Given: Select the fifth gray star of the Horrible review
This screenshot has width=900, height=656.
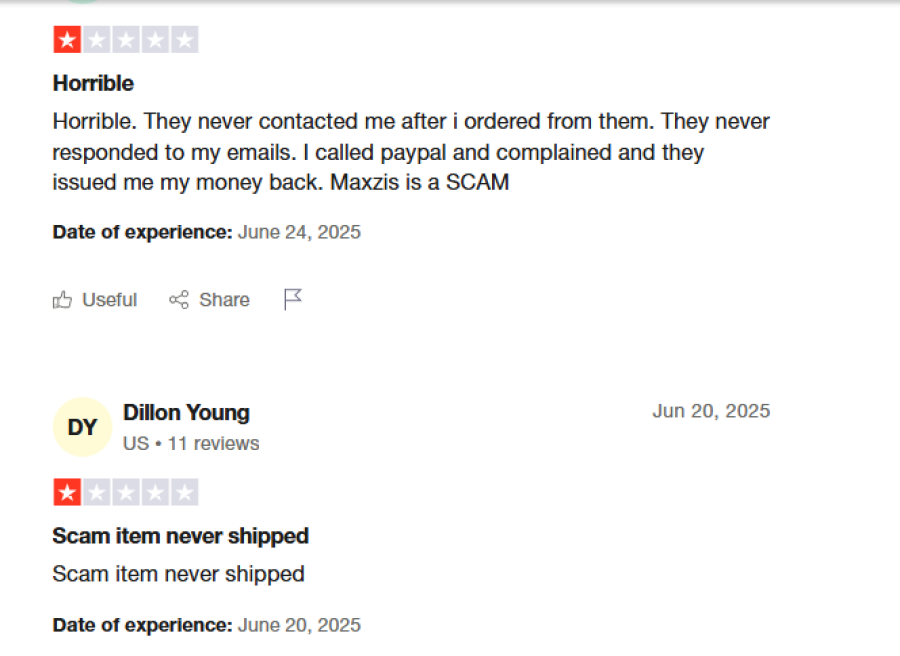Looking at the screenshot, I should 184,40.
